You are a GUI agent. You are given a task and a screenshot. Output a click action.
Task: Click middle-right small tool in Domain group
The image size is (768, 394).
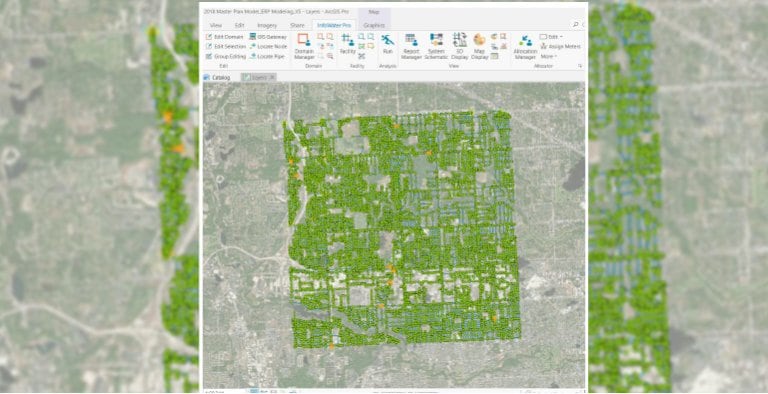coord(330,47)
